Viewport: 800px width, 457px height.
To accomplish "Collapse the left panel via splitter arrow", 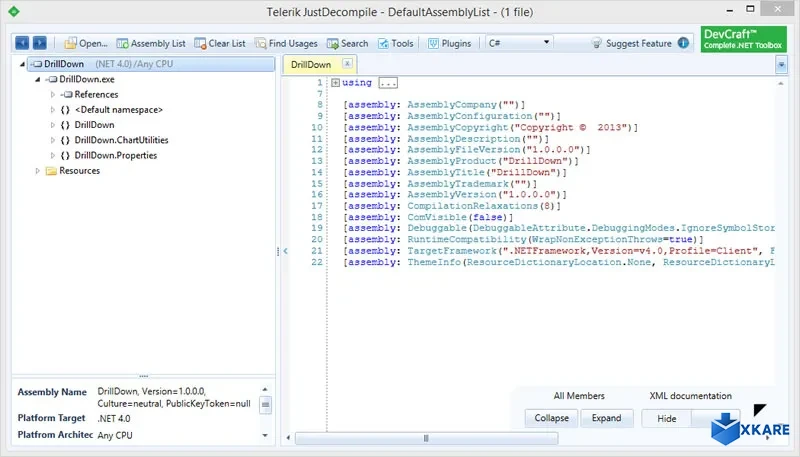I will coord(285,251).
